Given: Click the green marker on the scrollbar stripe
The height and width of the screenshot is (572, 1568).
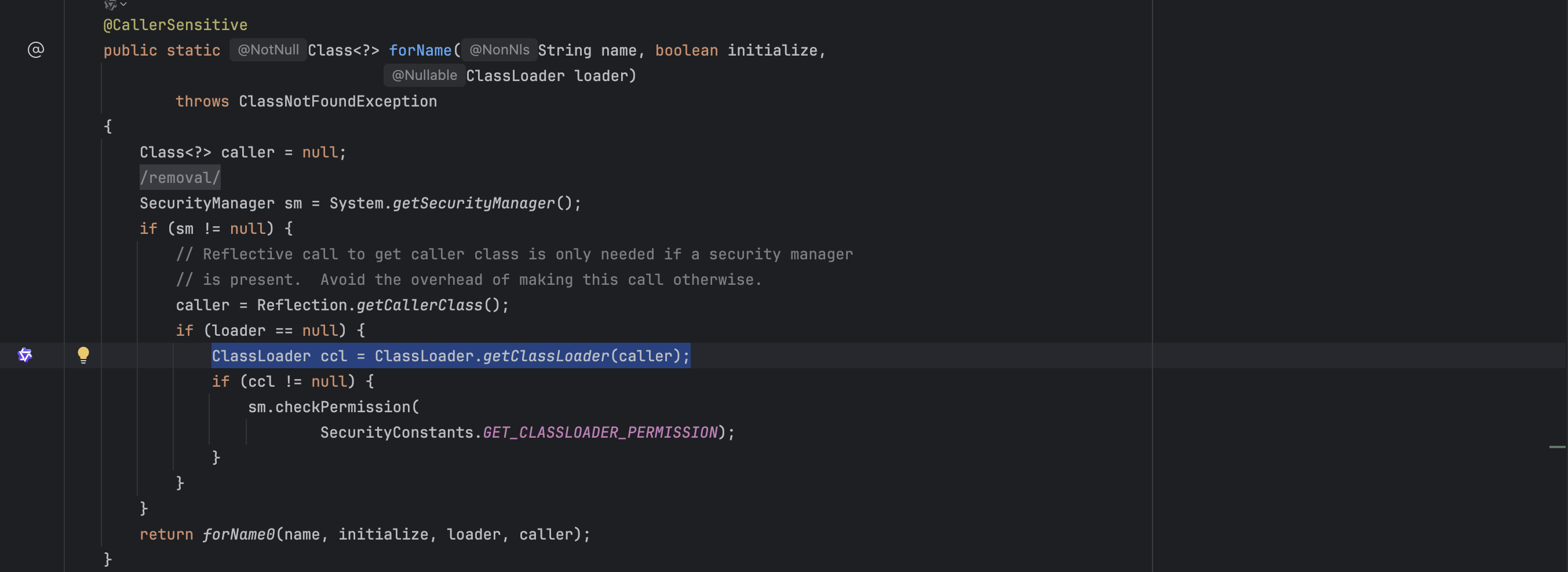Looking at the screenshot, I should coord(1556,447).
